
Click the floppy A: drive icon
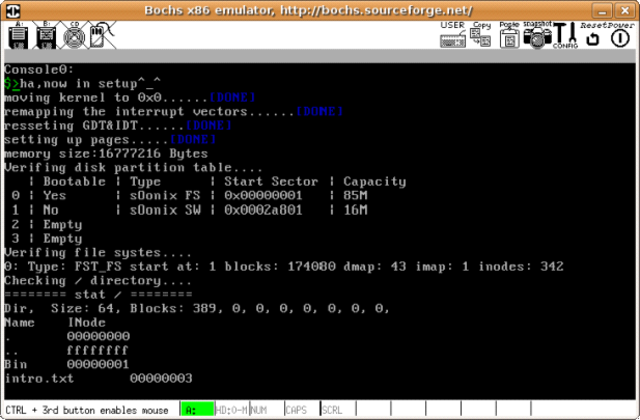(x=18, y=36)
